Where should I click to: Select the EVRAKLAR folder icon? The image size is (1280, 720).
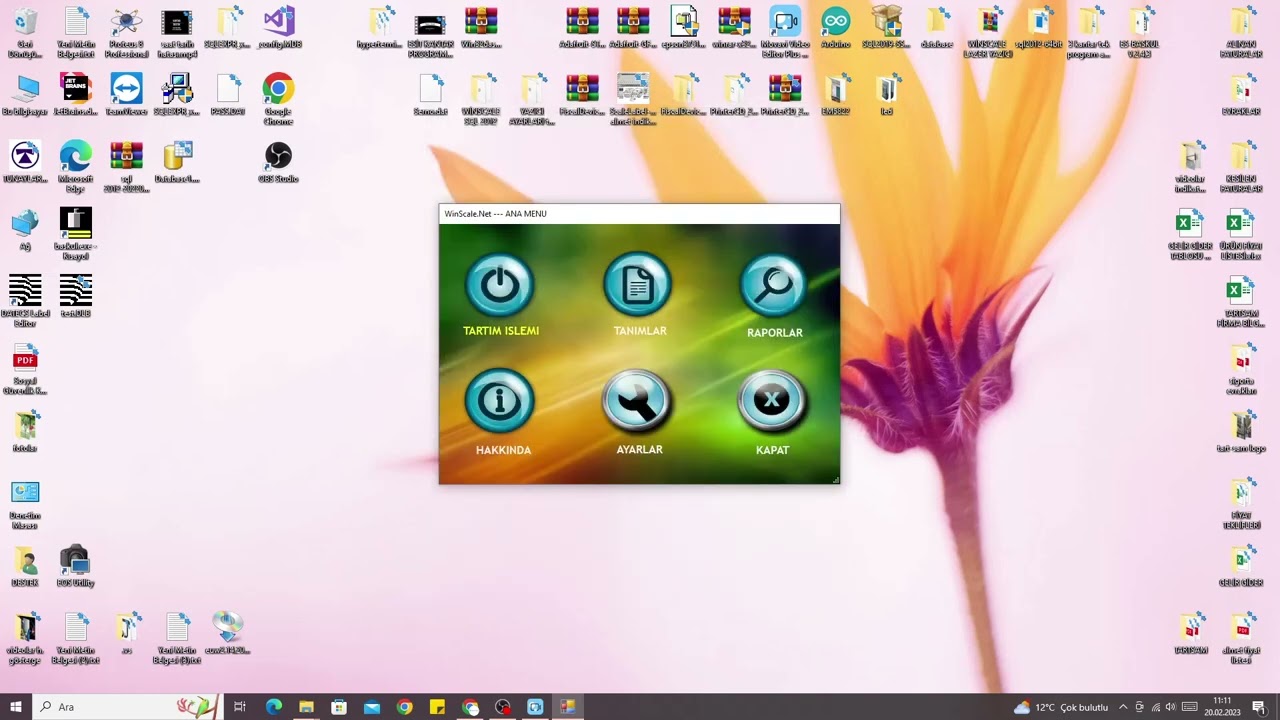click(x=1241, y=94)
